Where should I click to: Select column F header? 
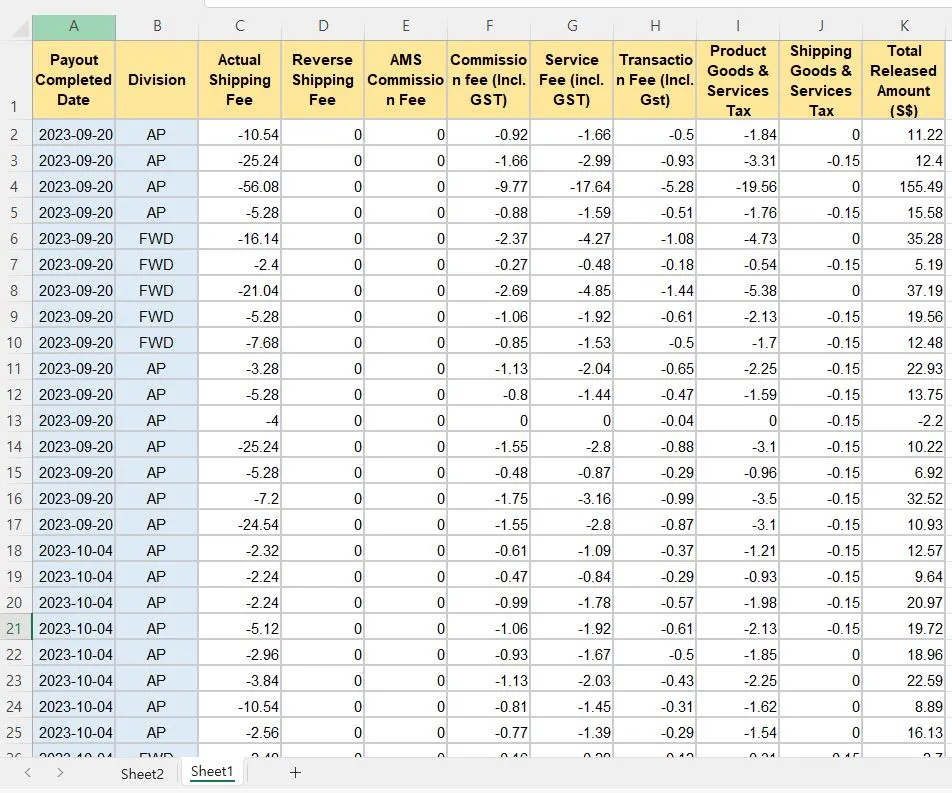click(x=489, y=26)
